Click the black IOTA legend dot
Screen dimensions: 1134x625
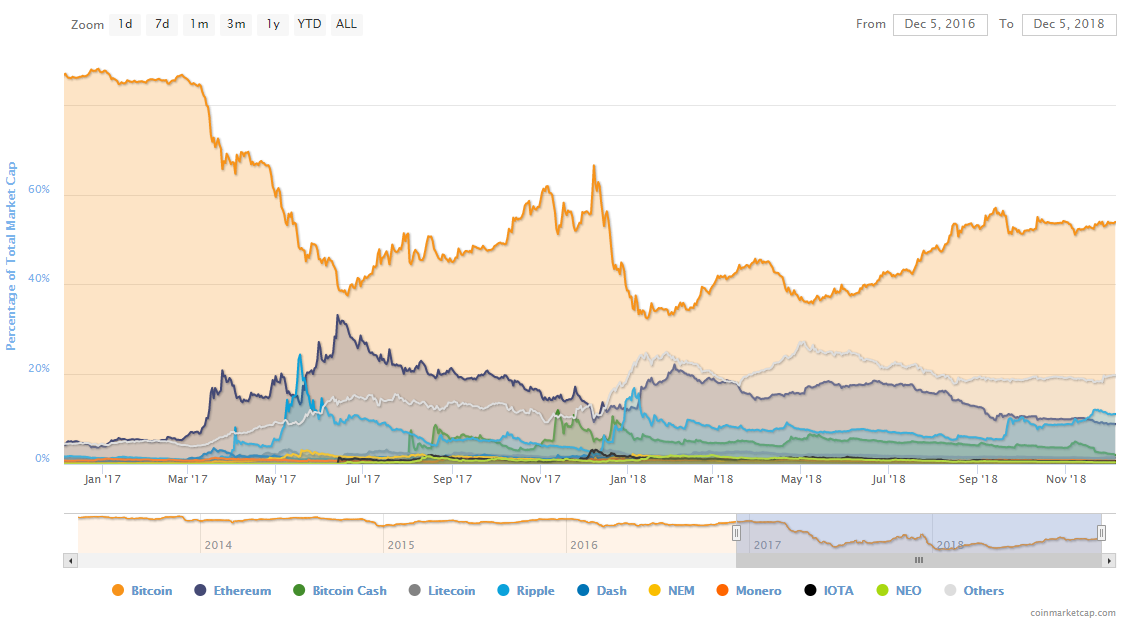(x=810, y=591)
